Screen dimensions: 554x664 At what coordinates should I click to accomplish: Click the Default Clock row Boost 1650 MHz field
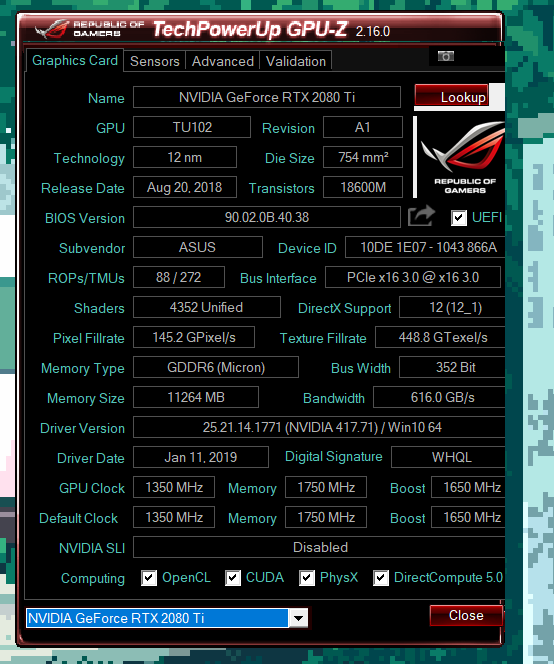[468, 517]
